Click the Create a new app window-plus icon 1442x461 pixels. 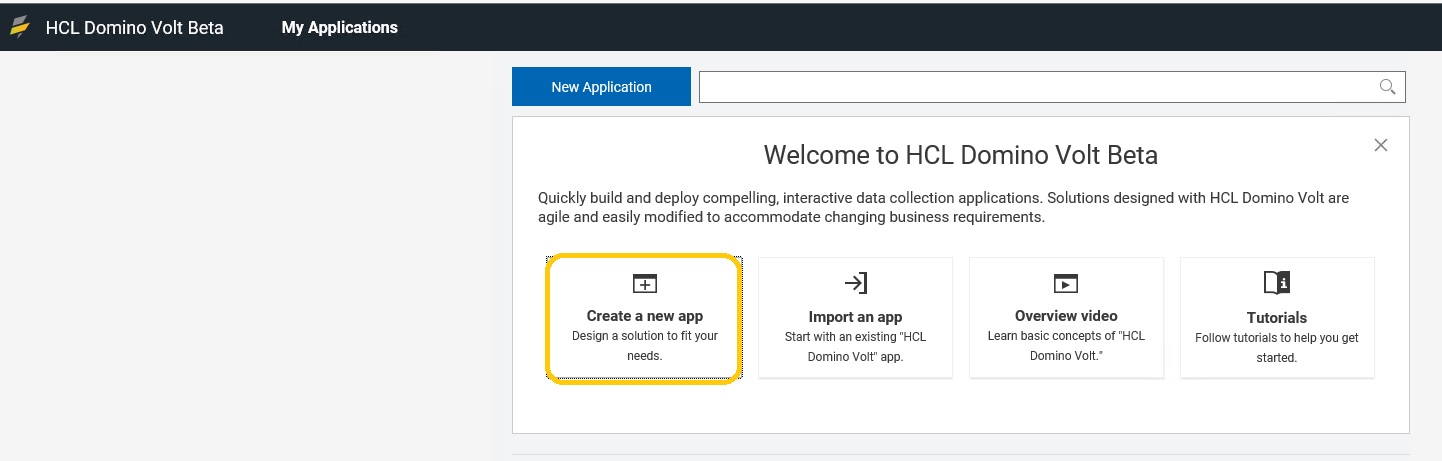pos(645,283)
